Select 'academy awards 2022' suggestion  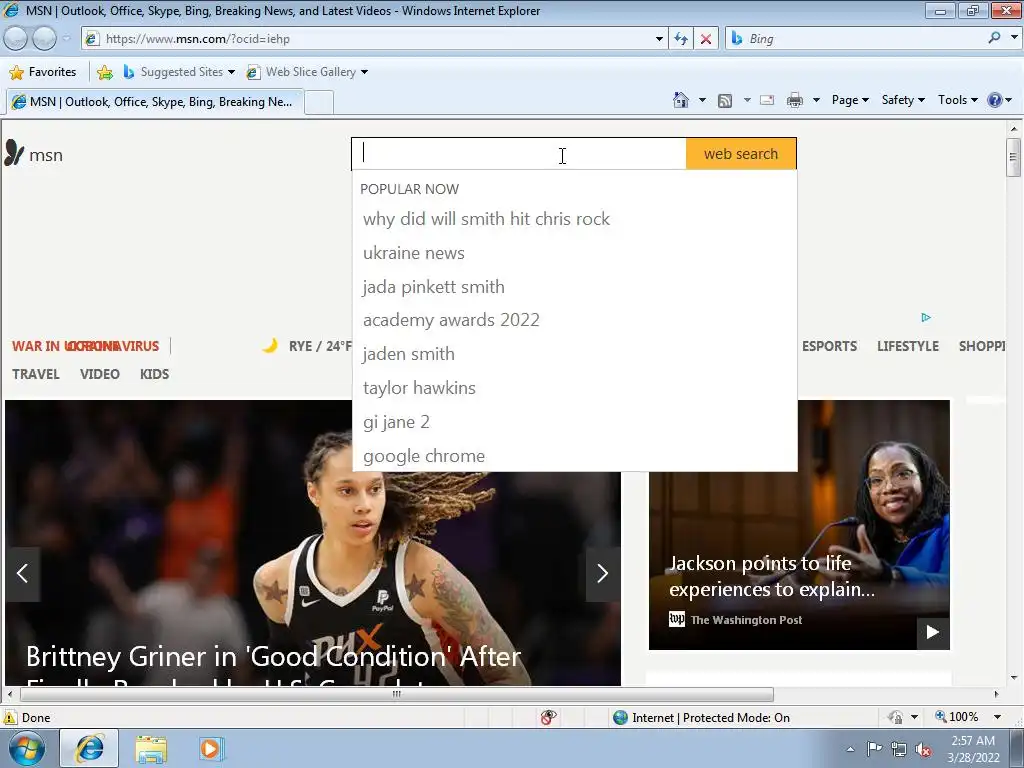pos(451,320)
